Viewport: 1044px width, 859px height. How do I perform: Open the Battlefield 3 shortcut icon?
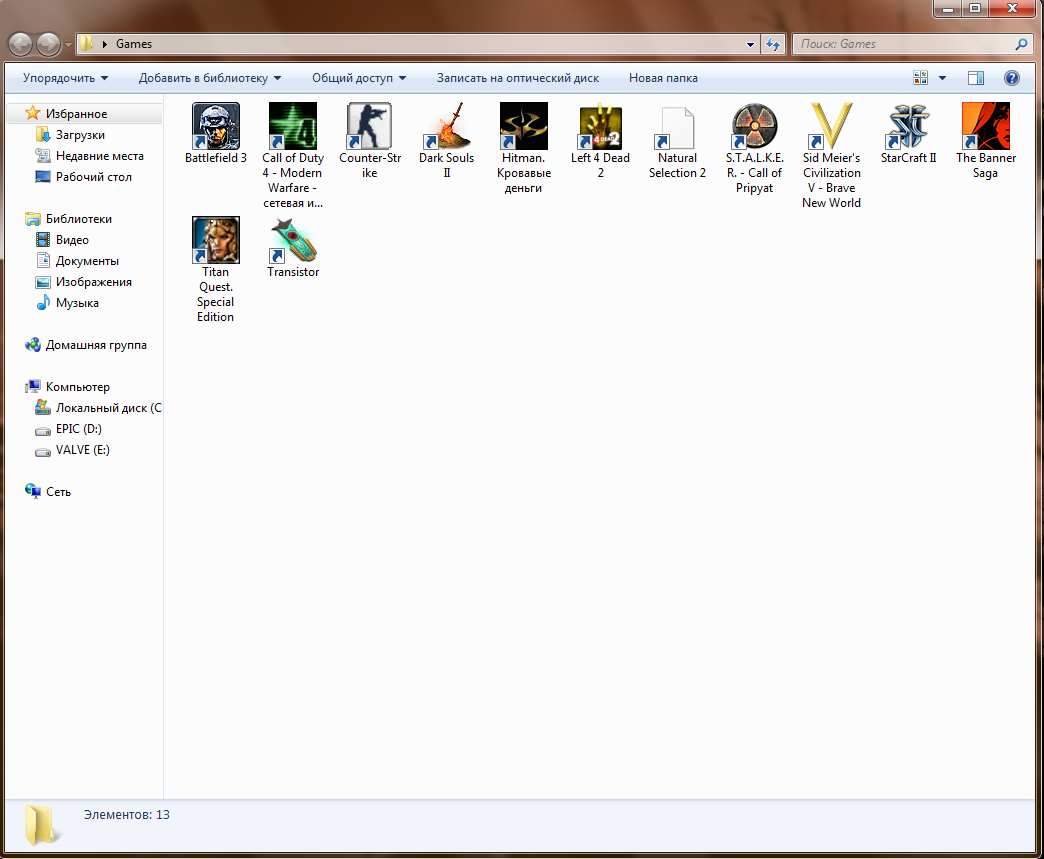[216, 126]
